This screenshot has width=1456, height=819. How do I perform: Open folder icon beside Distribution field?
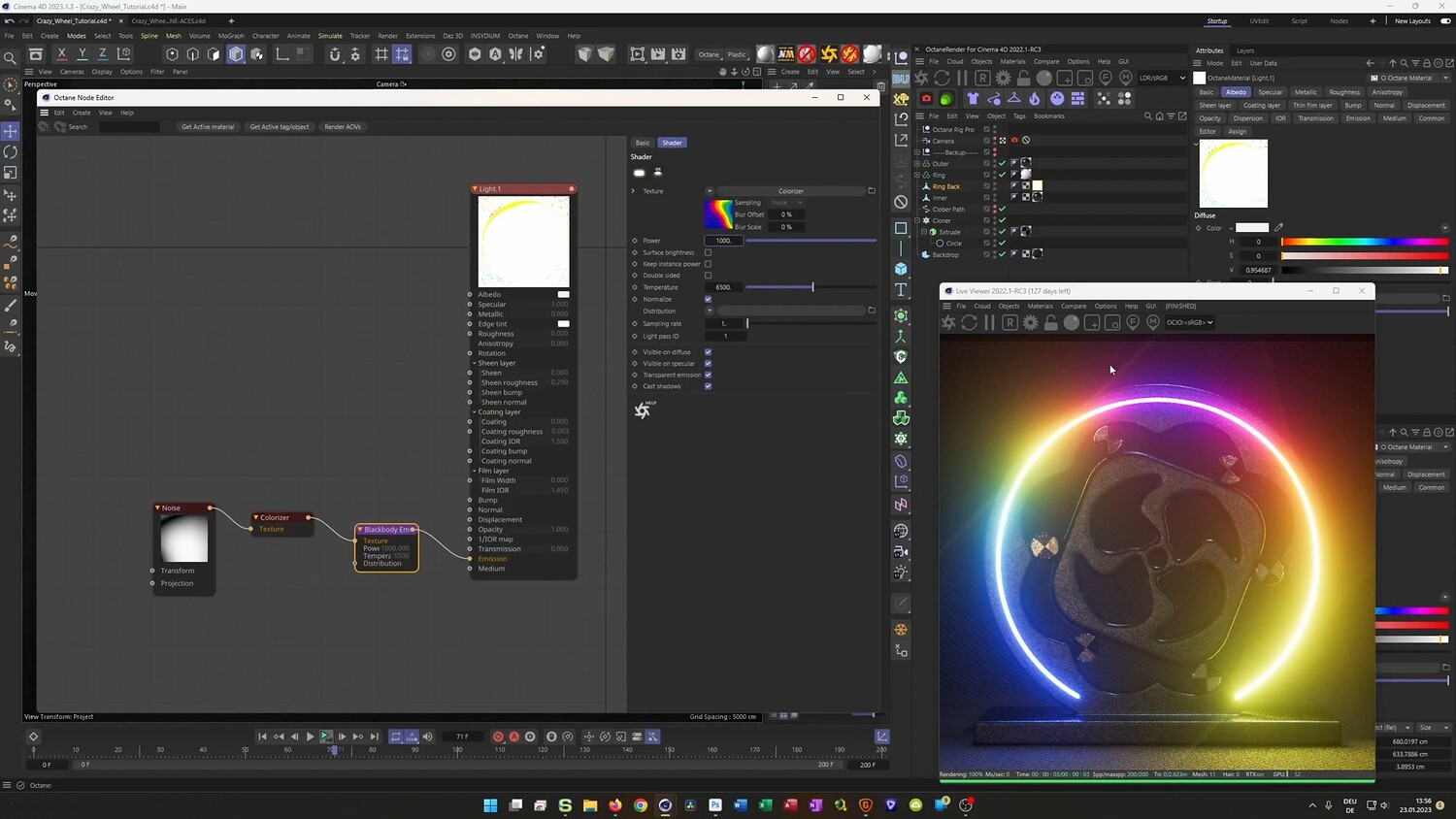[x=872, y=311]
